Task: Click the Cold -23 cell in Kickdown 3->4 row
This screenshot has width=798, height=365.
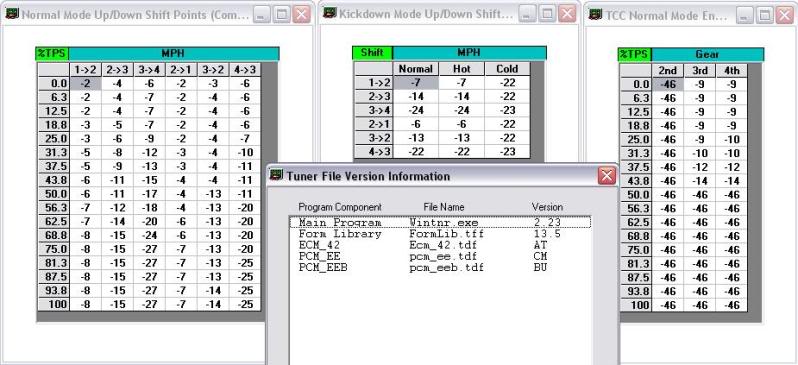Action: 507,110
